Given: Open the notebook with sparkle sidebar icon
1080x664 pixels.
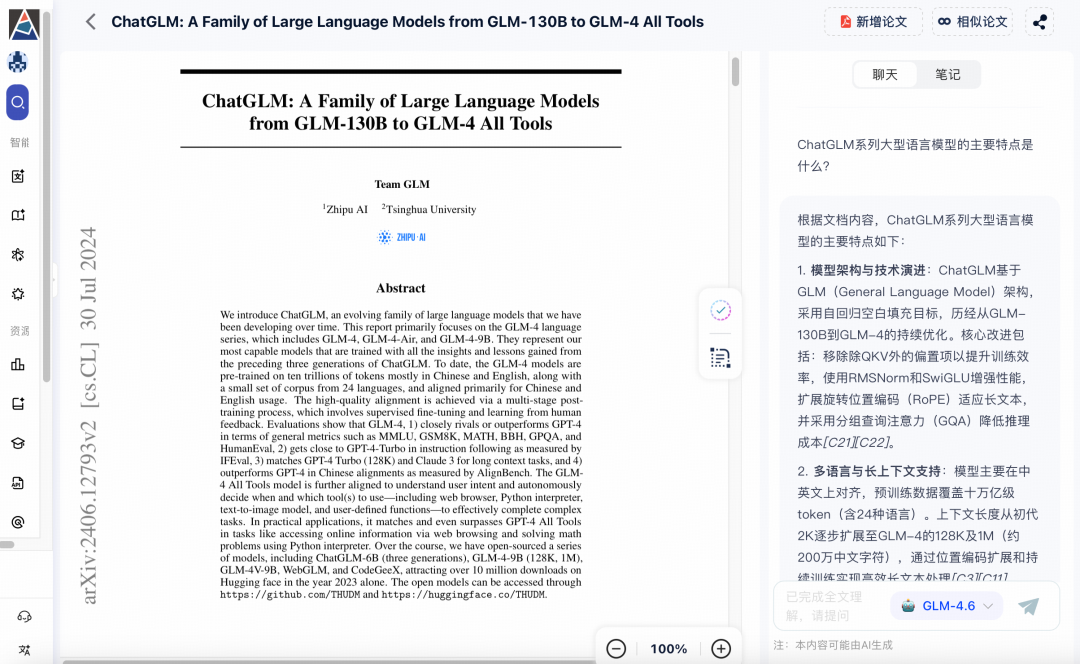Looking at the screenshot, I should pyautogui.click(x=18, y=404).
